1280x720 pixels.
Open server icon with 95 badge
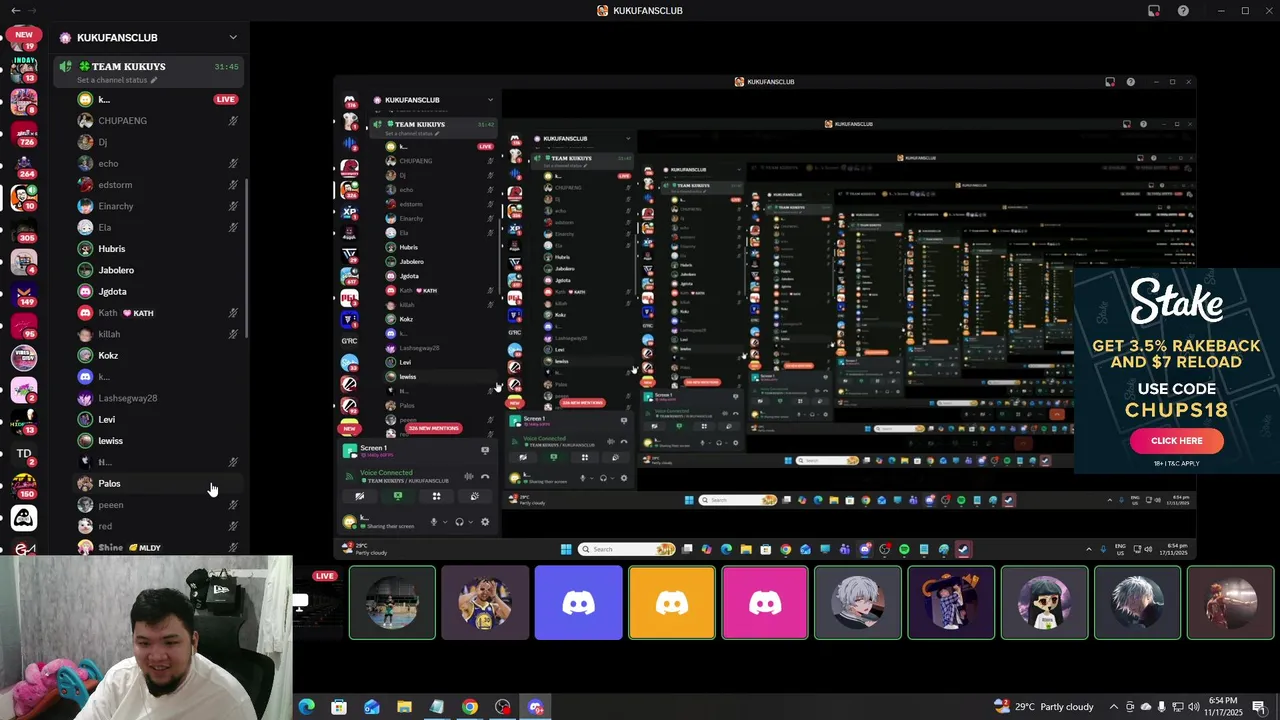click(x=24, y=325)
